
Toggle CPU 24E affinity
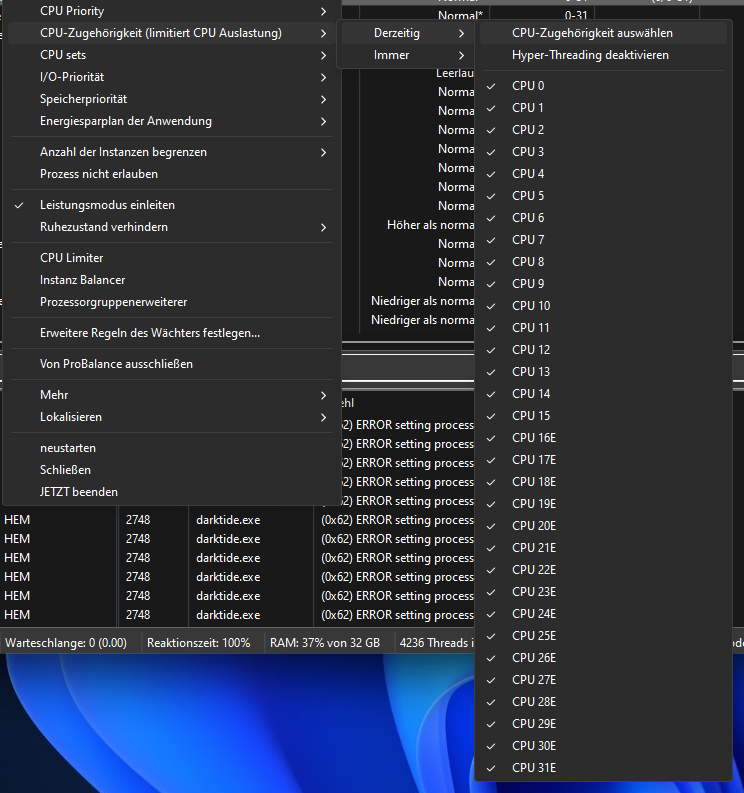[603, 614]
